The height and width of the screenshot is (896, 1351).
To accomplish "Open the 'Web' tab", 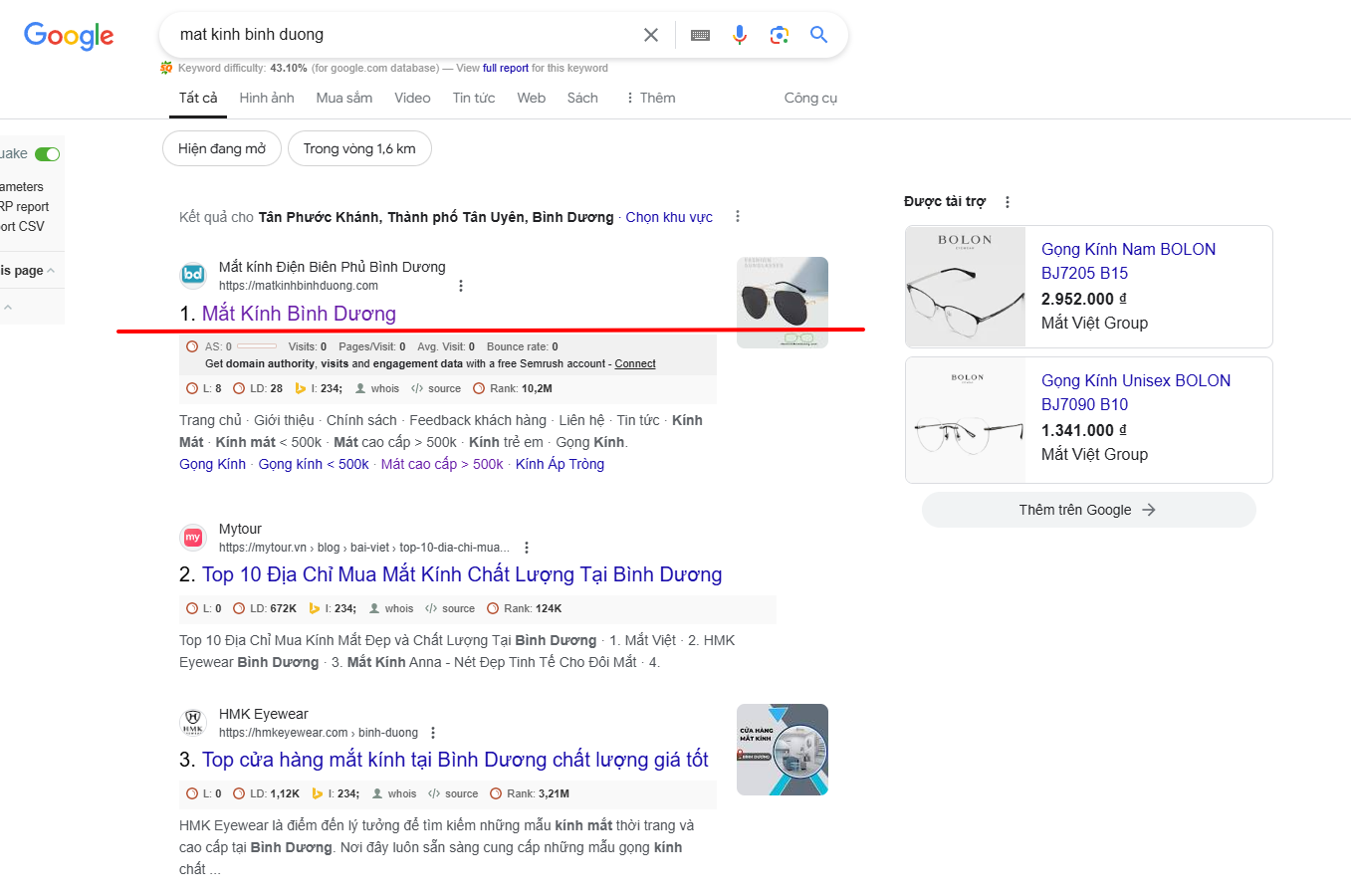I will (532, 98).
